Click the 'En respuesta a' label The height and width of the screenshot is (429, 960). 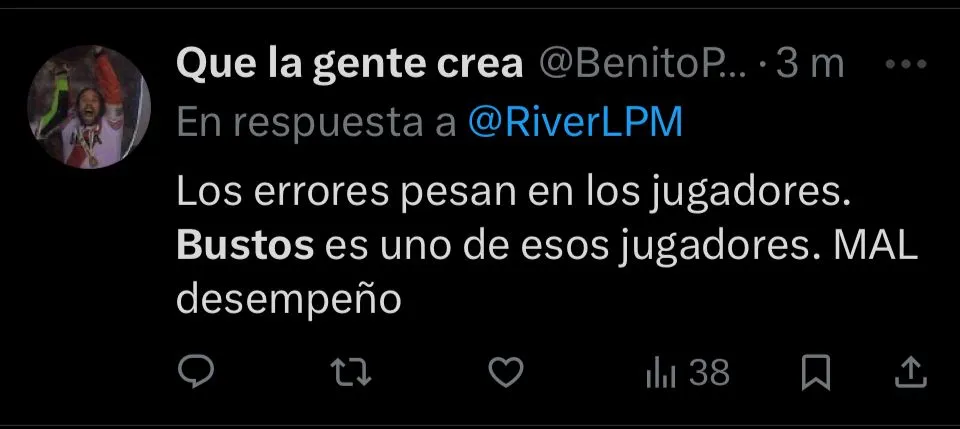coord(317,124)
